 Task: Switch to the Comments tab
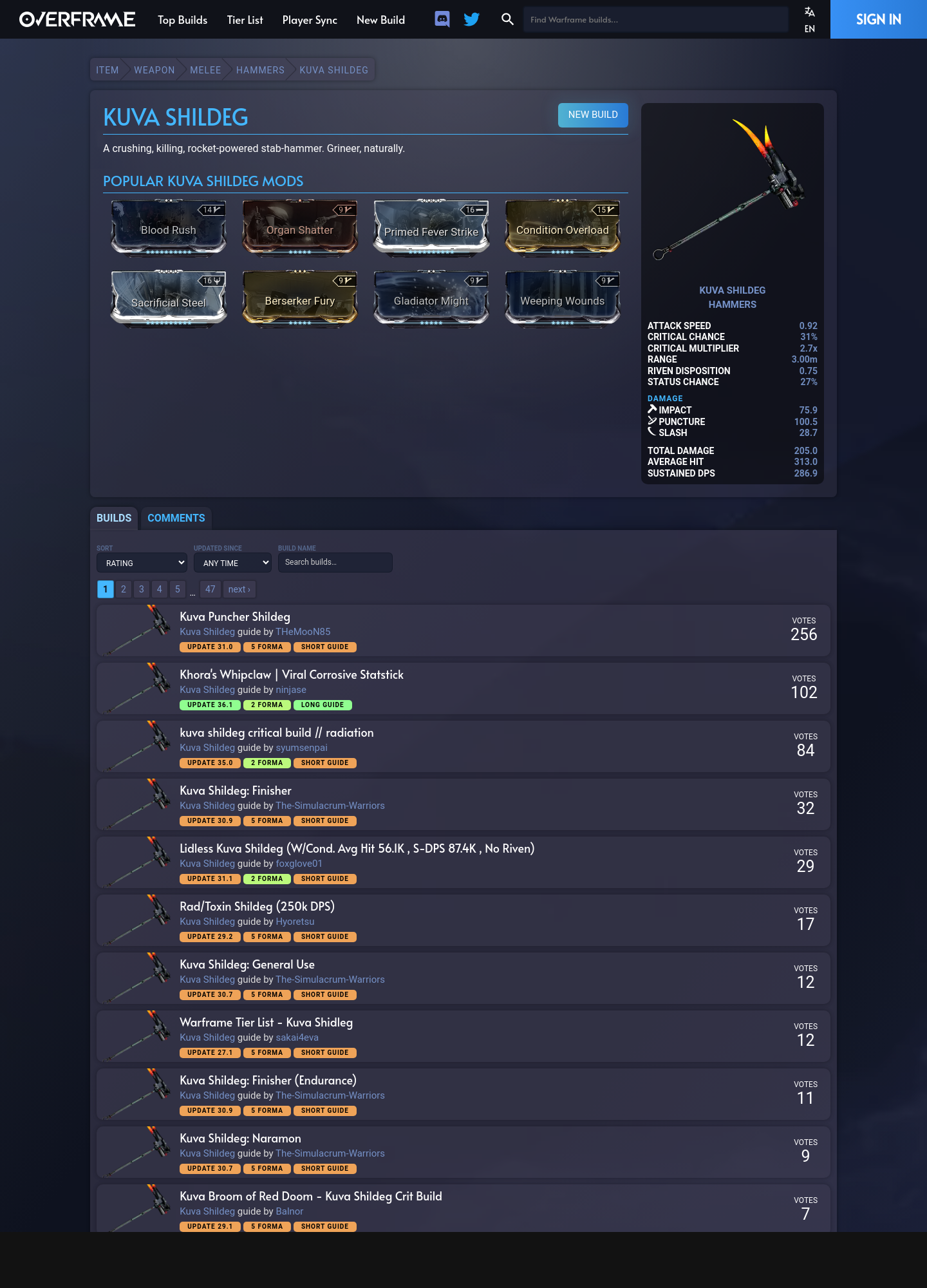tap(176, 518)
